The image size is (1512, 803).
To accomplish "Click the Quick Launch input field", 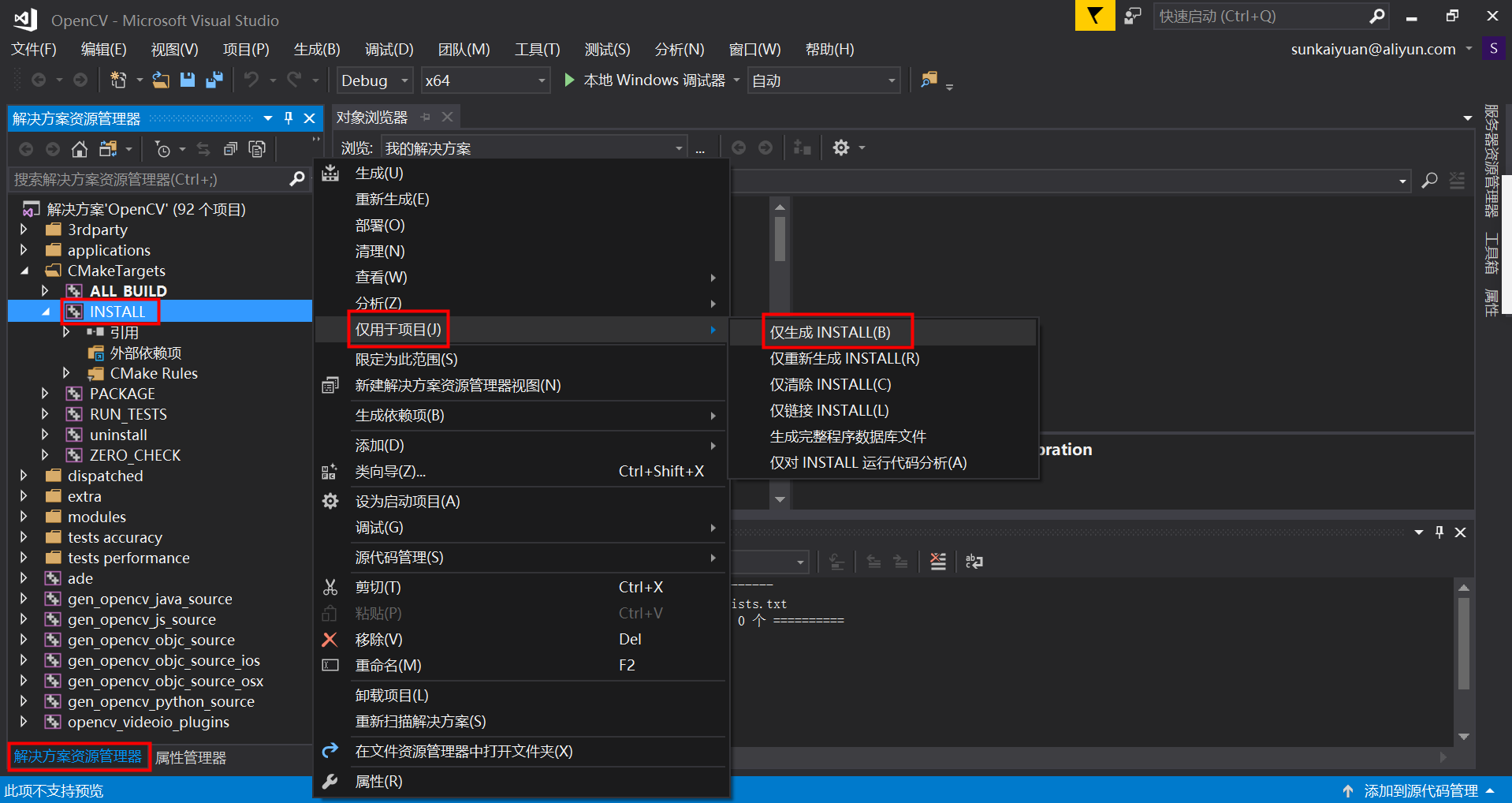I will point(1260,16).
